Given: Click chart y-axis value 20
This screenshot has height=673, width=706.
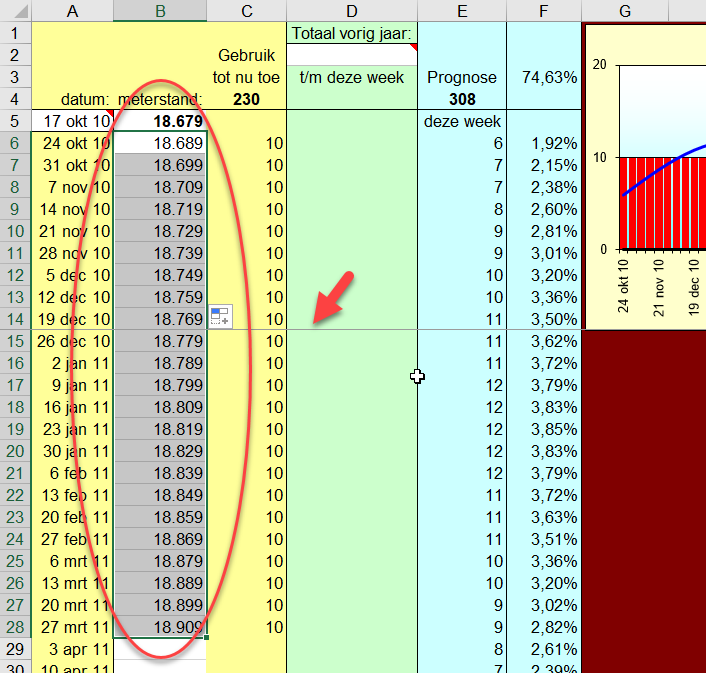Looking at the screenshot, I should pyautogui.click(x=599, y=65).
